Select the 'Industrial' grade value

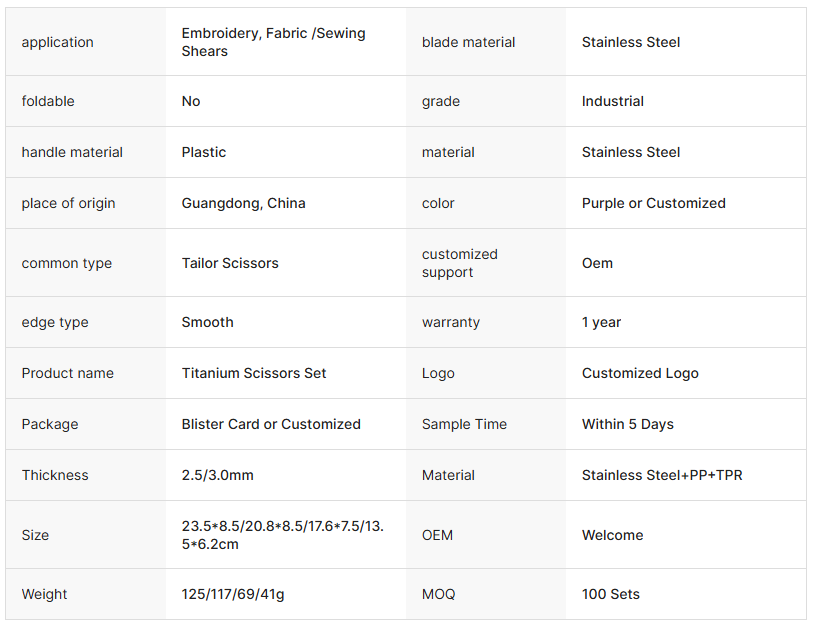point(612,101)
